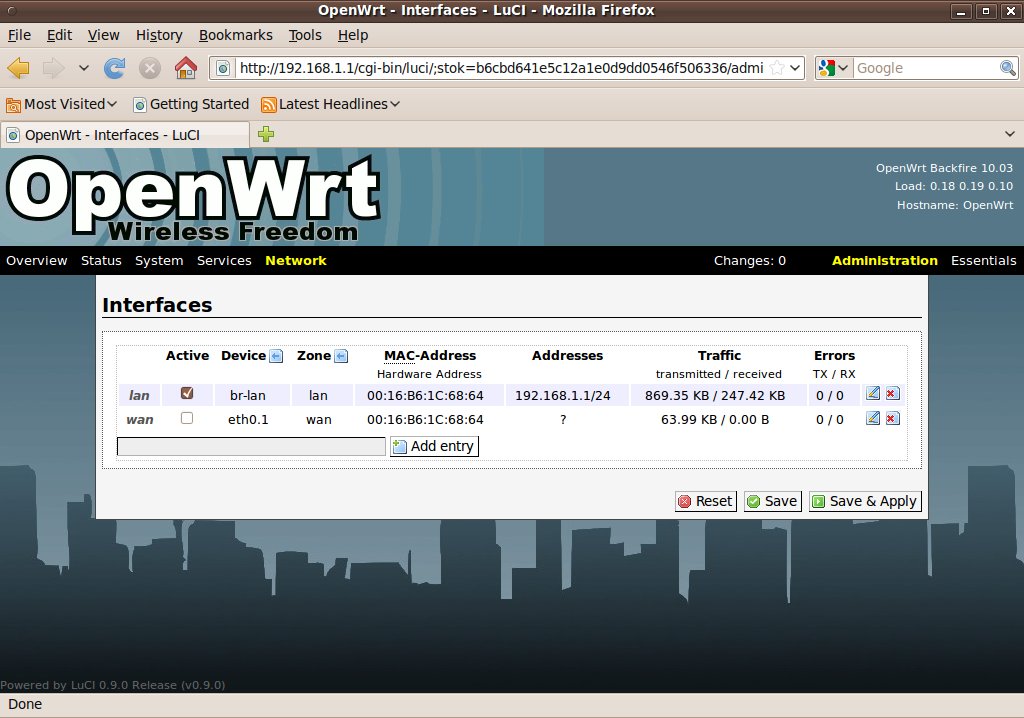Click the edit icon for wan interface
This screenshot has width=1024, height=718.
[873, 418]
